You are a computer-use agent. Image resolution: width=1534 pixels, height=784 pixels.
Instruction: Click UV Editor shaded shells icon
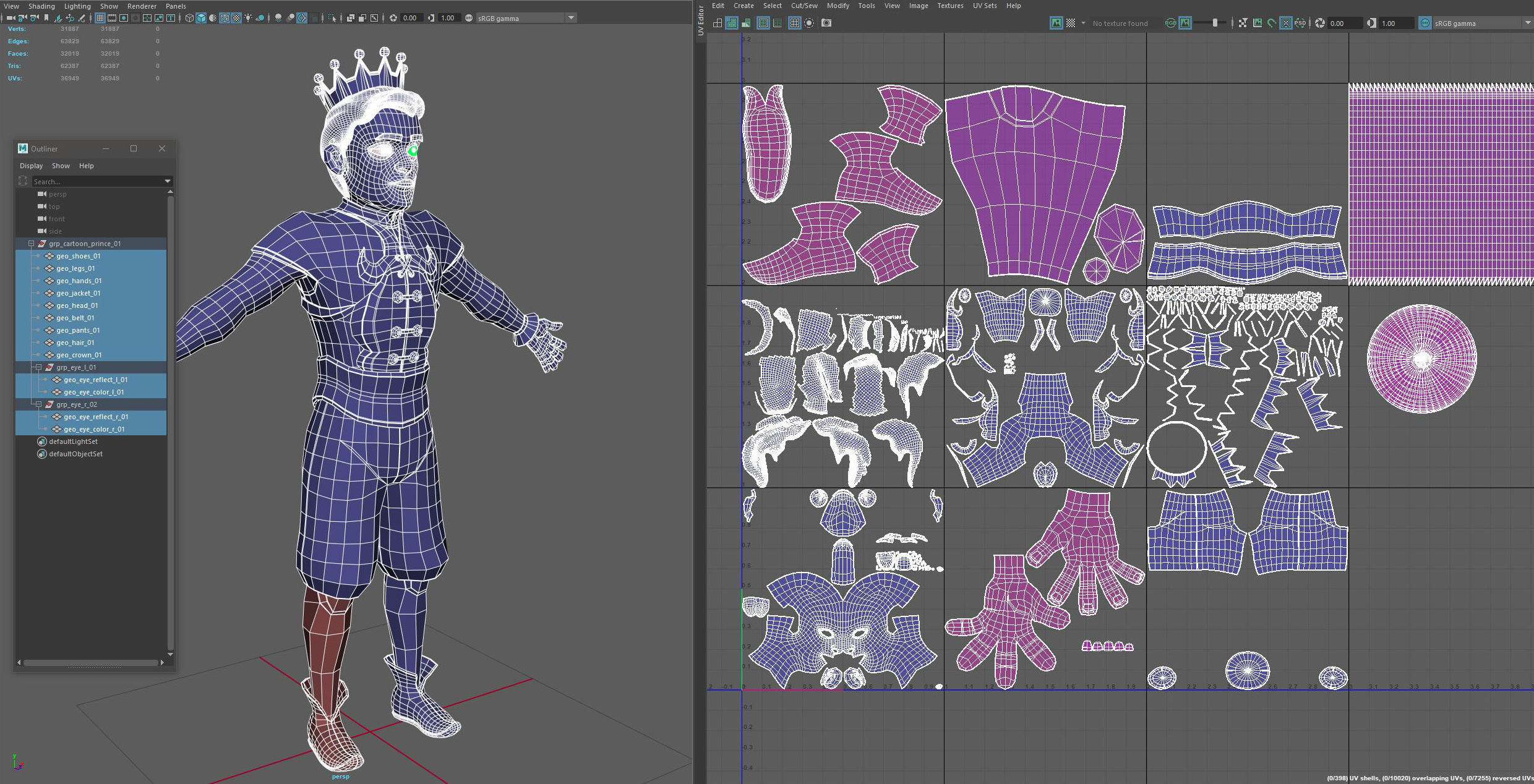pos(732,23)
